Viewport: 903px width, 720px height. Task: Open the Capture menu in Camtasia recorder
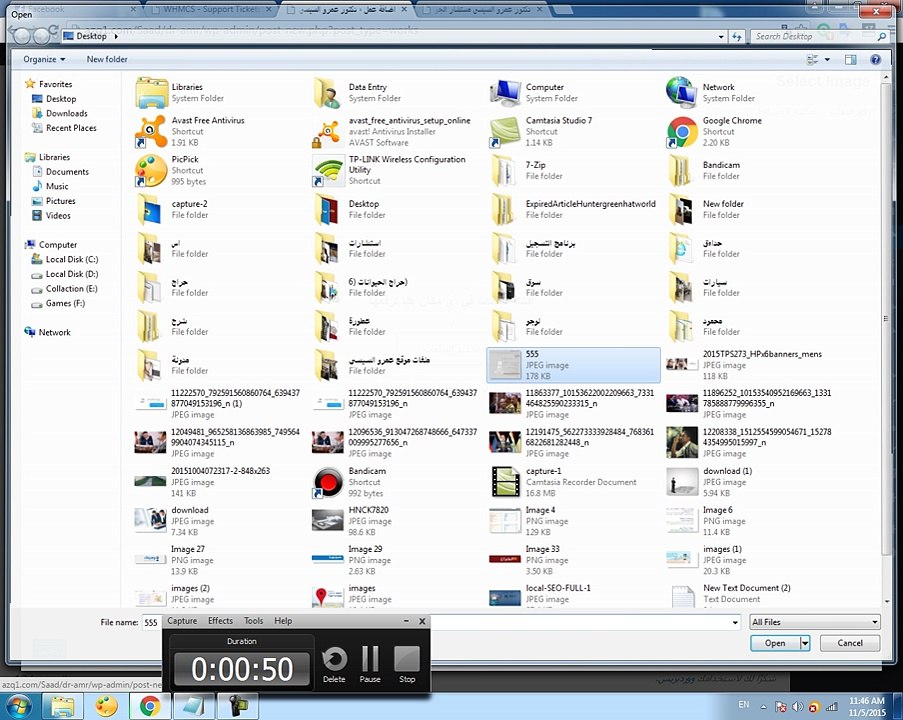coord(182,621)
